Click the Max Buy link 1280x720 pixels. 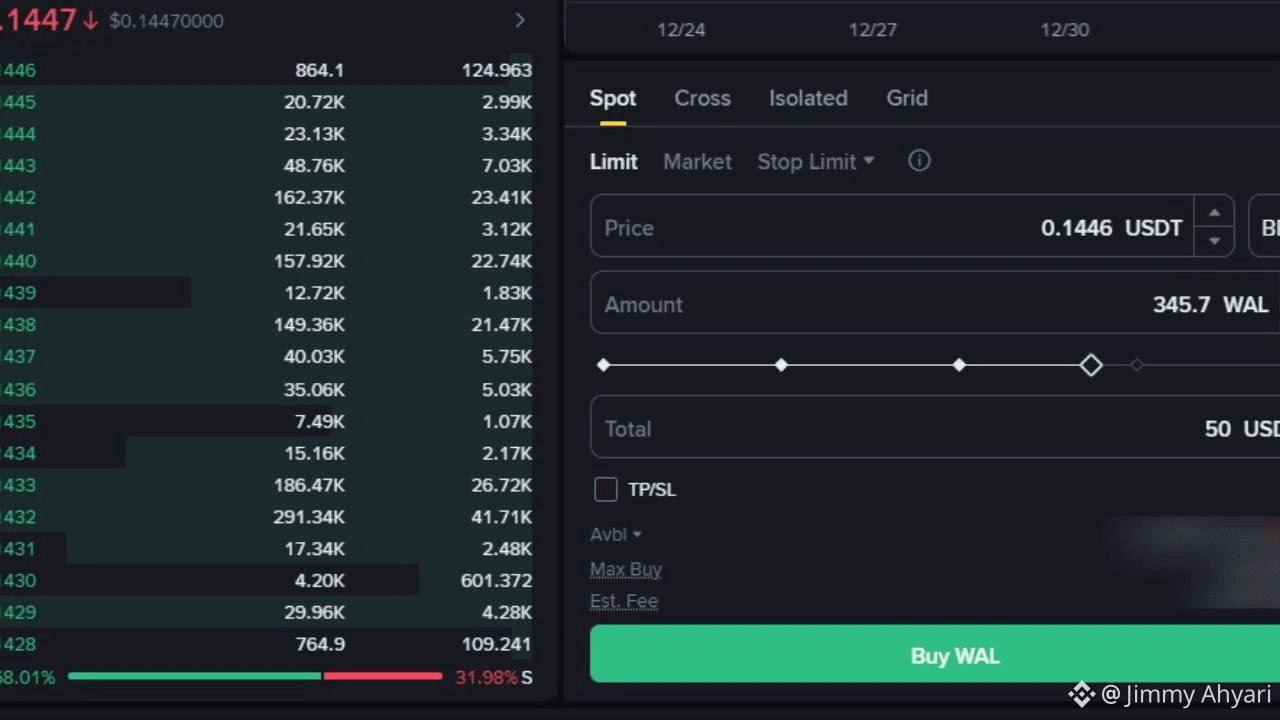(626, 569)
